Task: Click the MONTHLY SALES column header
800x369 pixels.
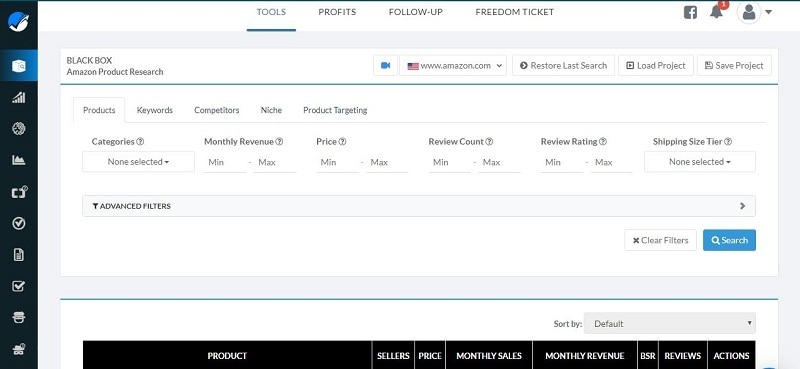Action: [489, 356]
